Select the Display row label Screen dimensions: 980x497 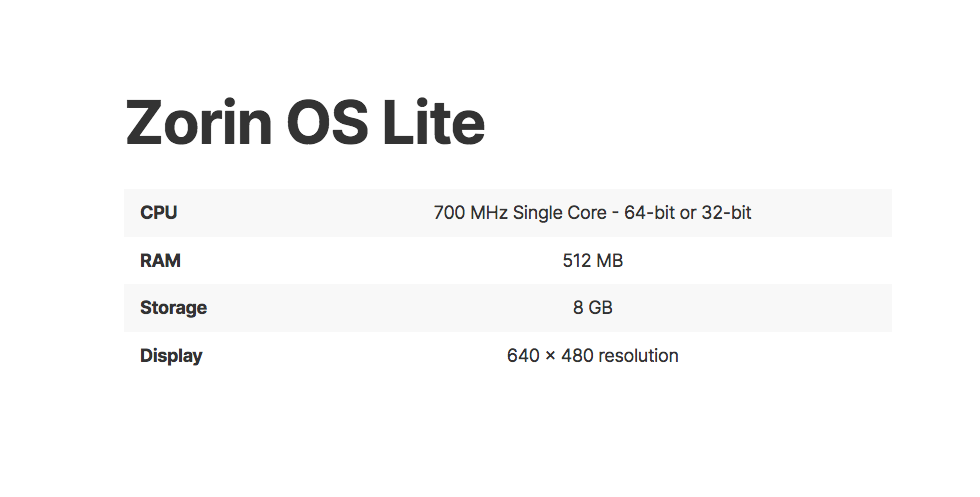pos(171,356)
